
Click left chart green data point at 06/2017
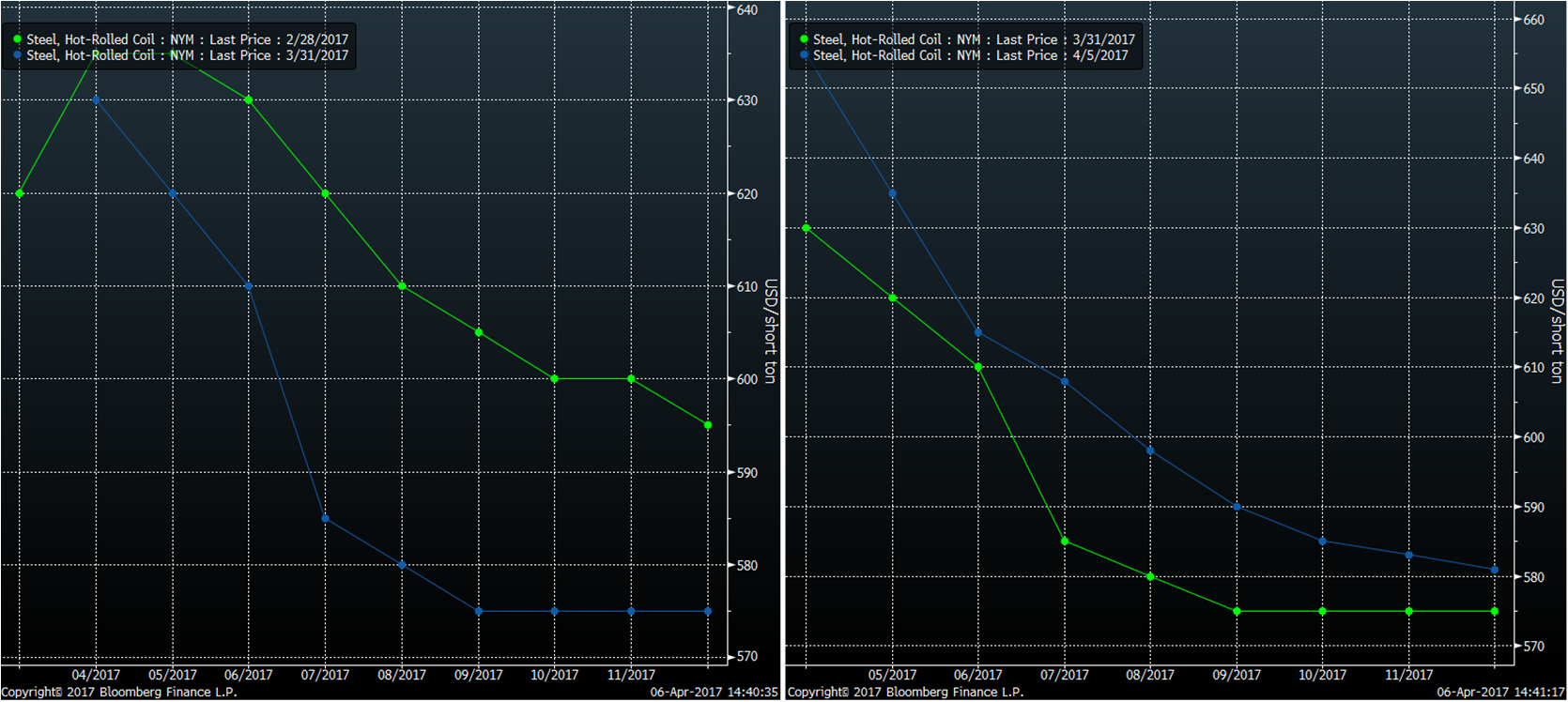(249, 99)
